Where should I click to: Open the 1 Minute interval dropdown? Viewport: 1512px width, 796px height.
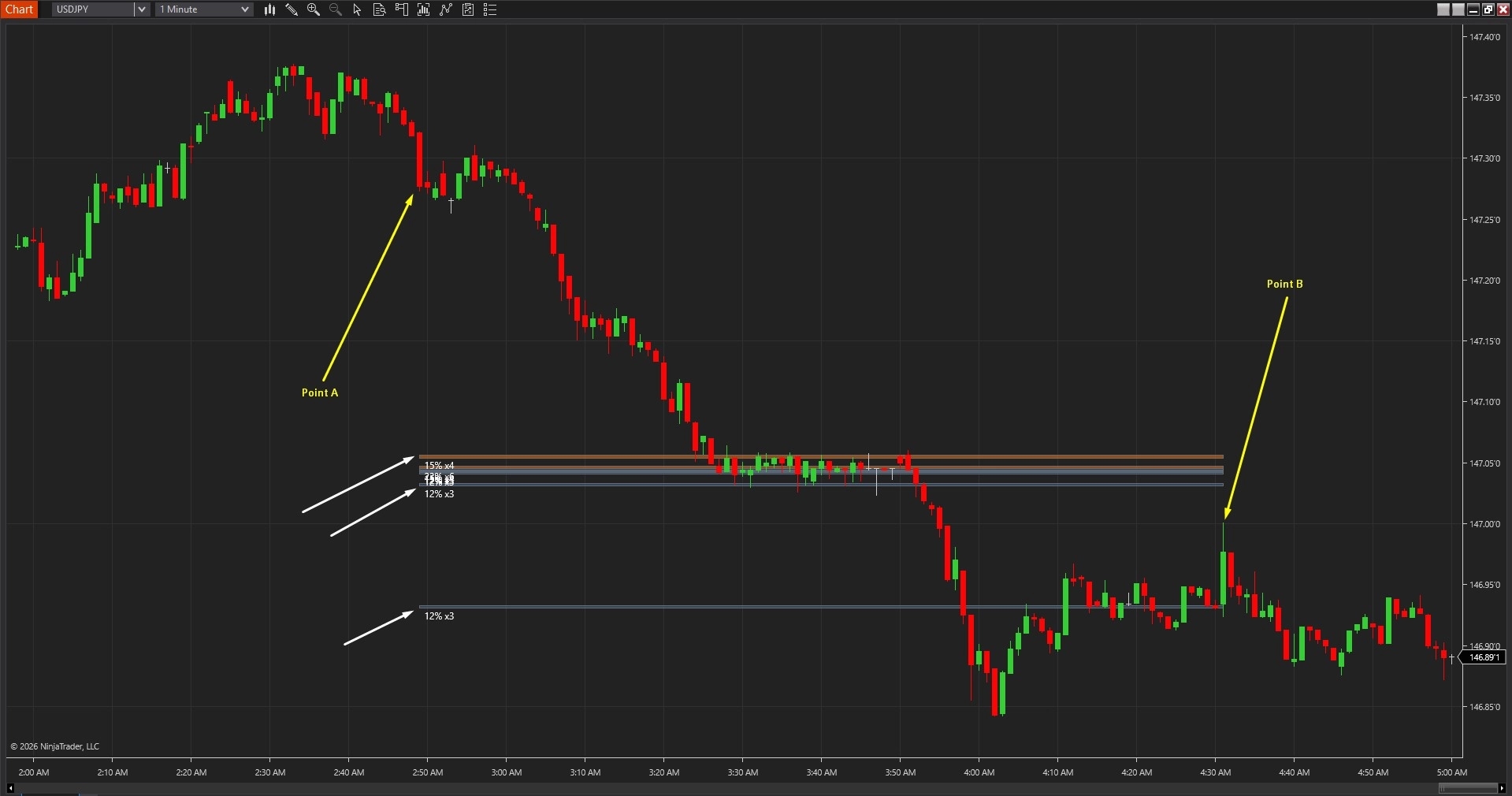click(x=204, y=9)
